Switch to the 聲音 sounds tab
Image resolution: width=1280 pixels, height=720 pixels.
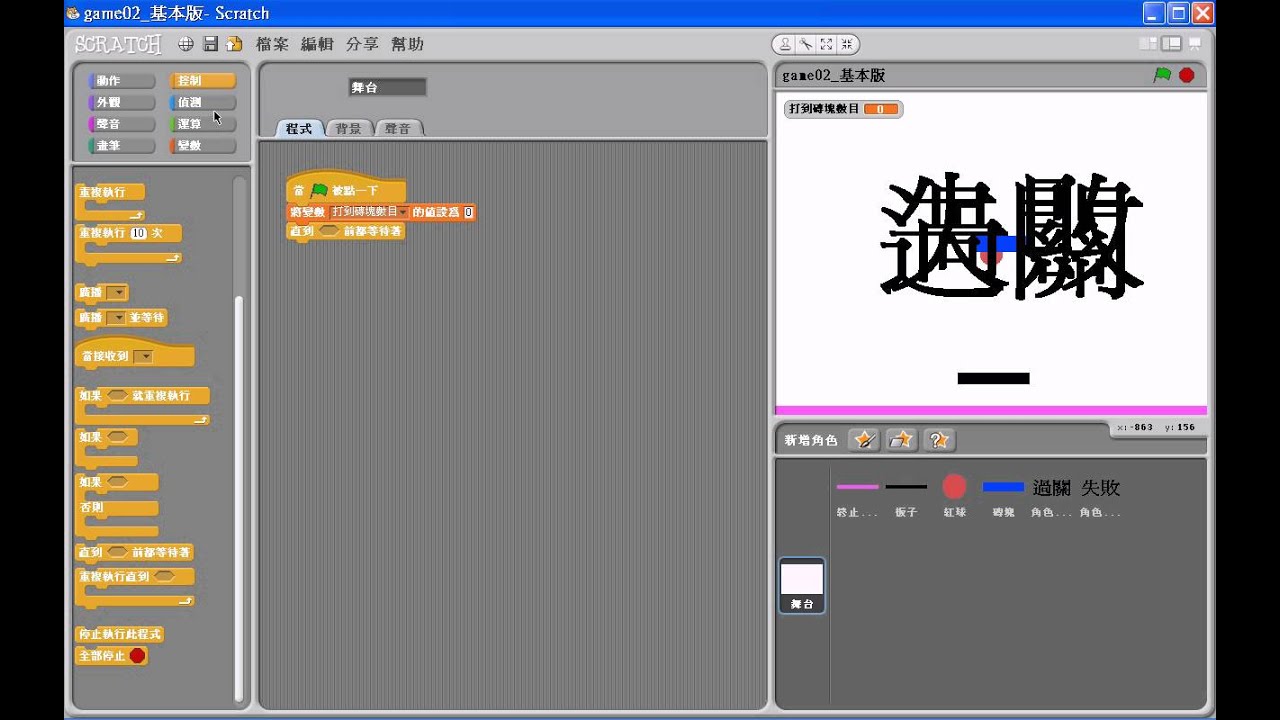point(398,128)
